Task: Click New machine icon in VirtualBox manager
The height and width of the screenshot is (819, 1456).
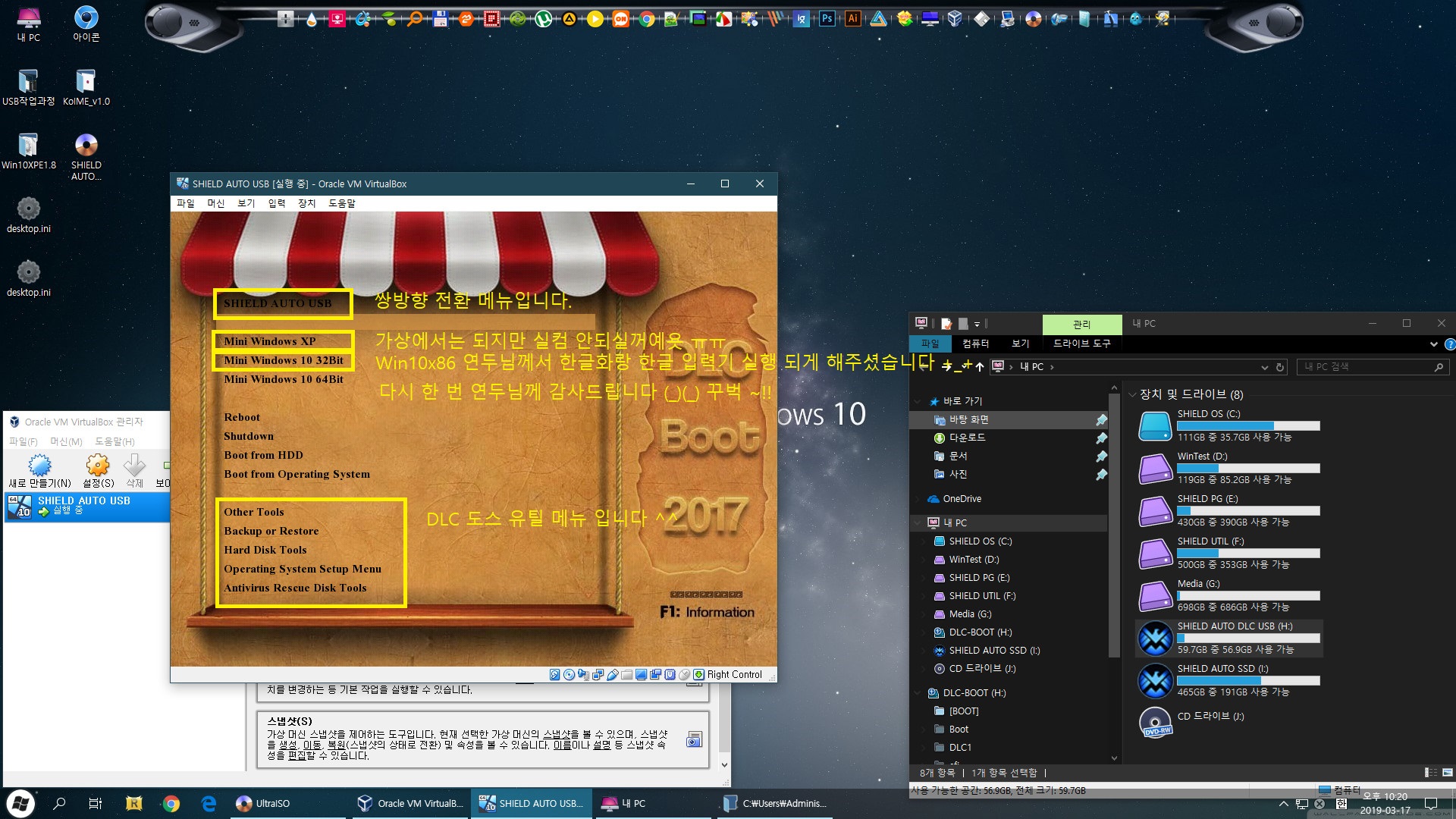Action: [x=39, y=471]
